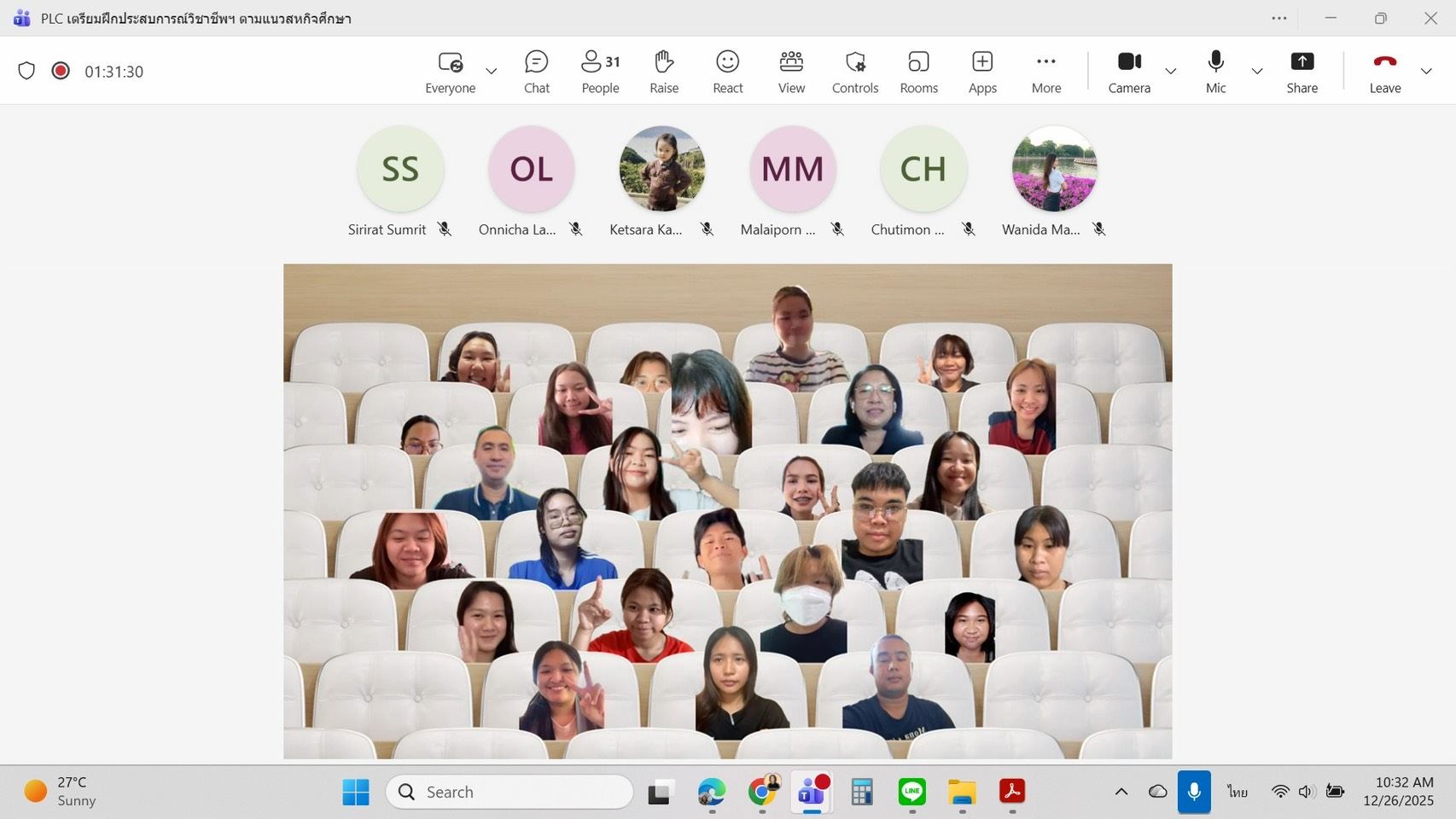Expand the Mic options dropdown arrow
This screenshot has height=819, width=1456.
[1256, 71]
